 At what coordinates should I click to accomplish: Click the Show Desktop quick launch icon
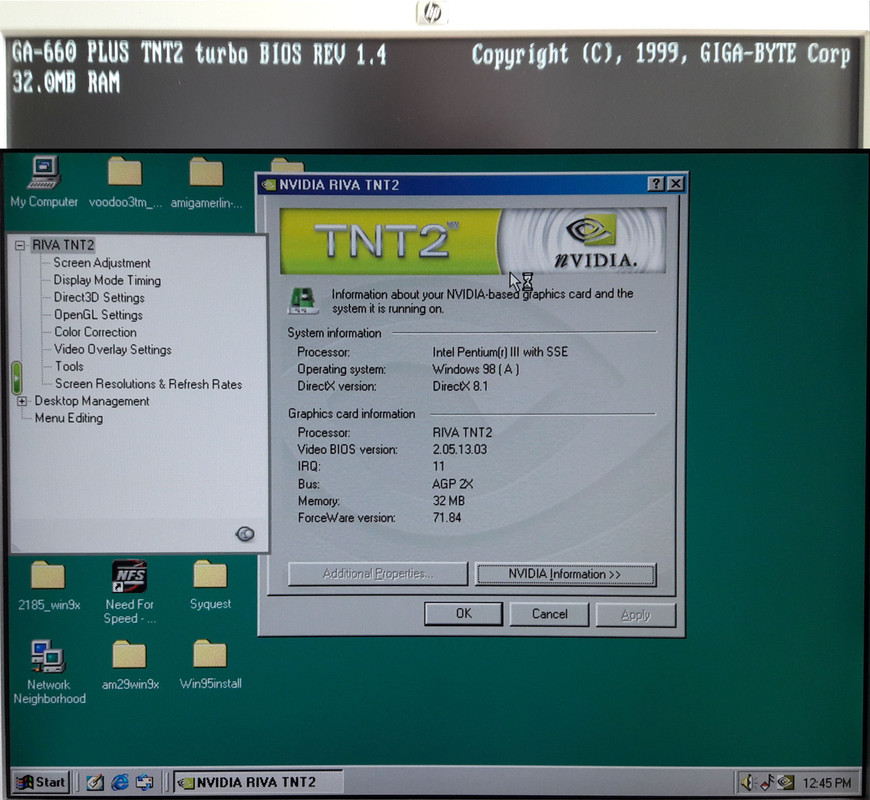click(95, 782)
